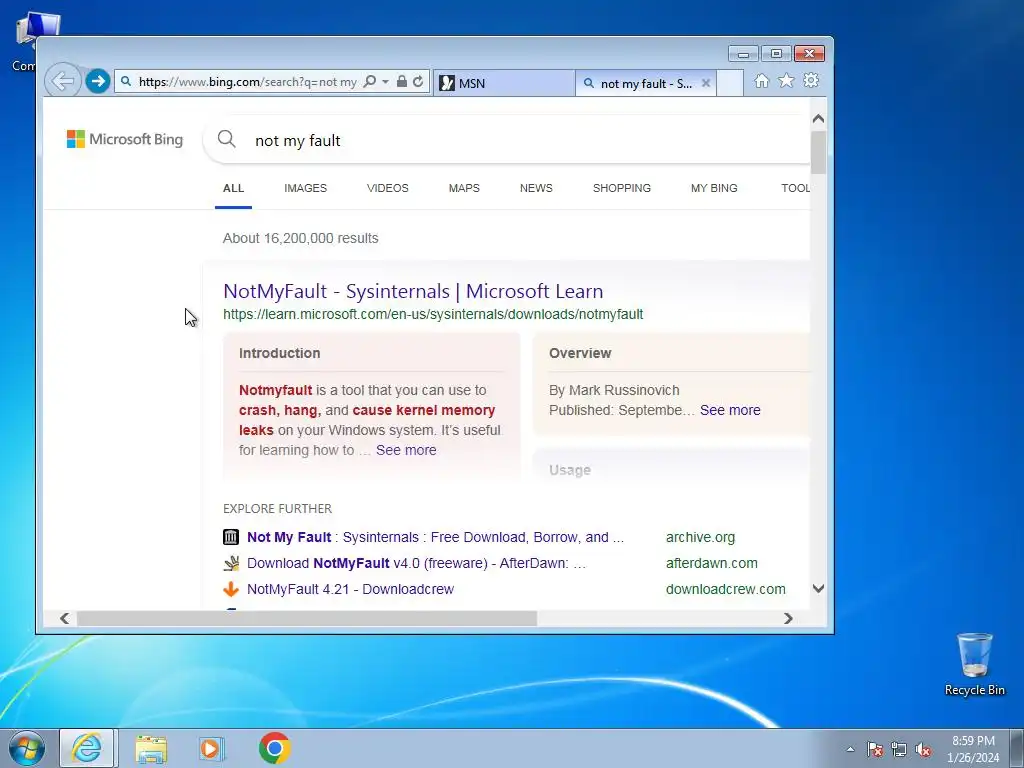Click the archive.org building icon
The image size is (1024, 768).
(231, 537)
